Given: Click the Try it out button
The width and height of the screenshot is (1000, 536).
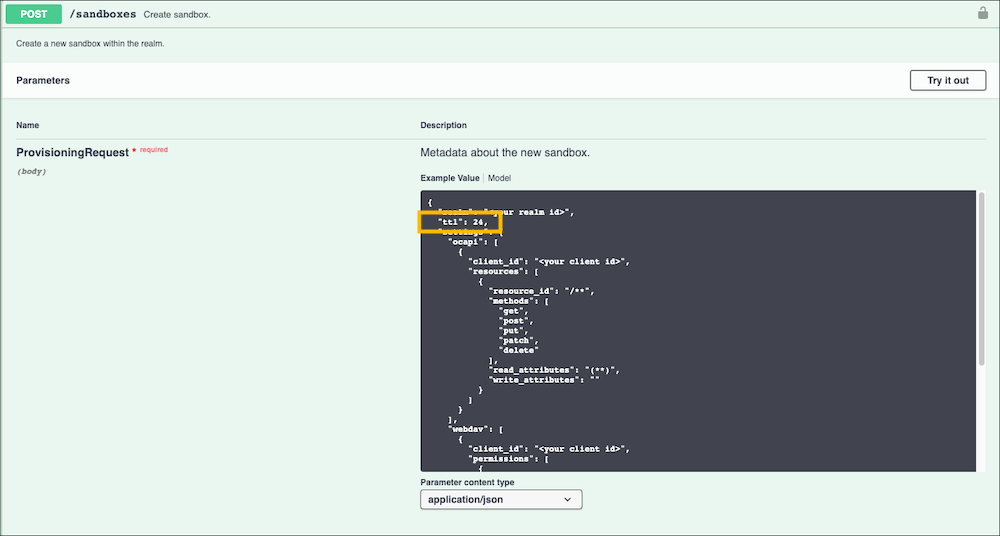Looking at the screenshot, I should (x=948, y=80).
